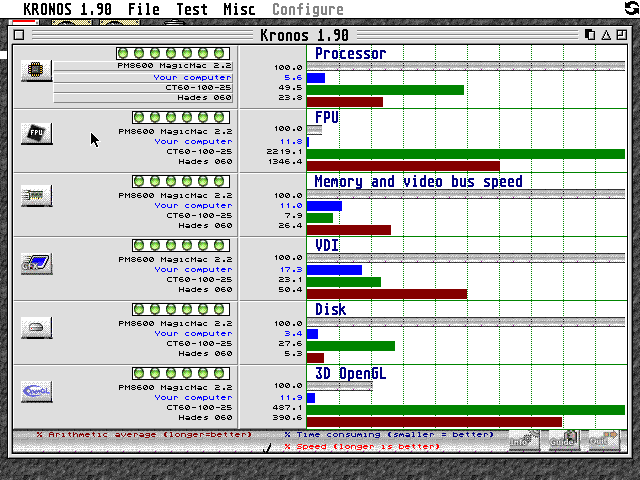Click PM8600 MagicMac 2.2 field in Processor section
Image resolution: width=640 pixels, height=480 pixels.
coord(143,66)
